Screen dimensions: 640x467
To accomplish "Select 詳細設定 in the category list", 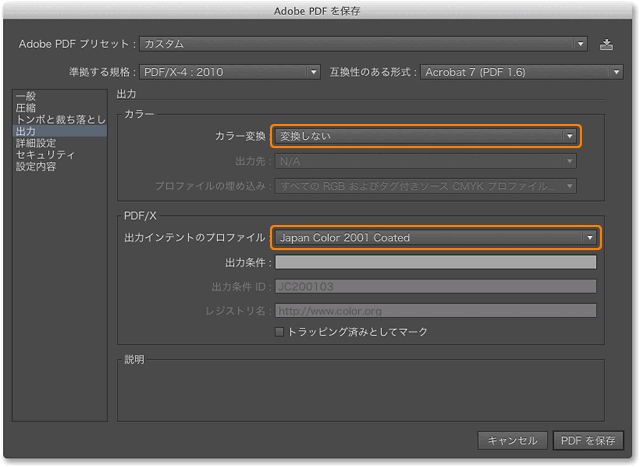I will click(36, 143).
